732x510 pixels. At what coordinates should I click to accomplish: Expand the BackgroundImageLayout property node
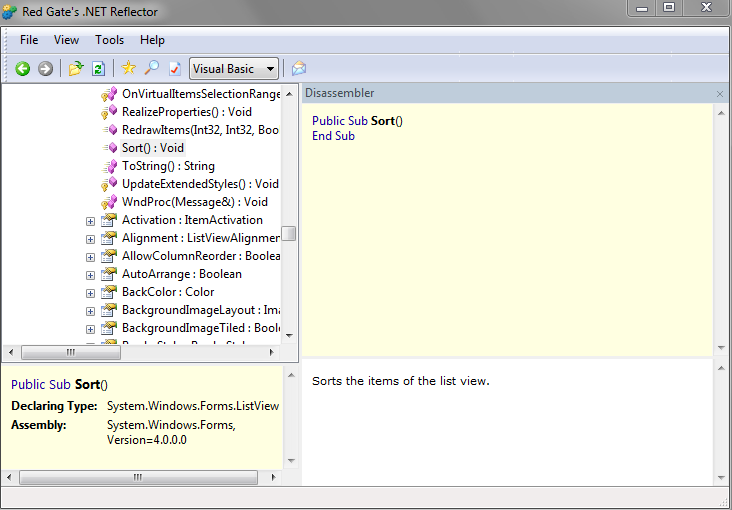click(91, 312)
